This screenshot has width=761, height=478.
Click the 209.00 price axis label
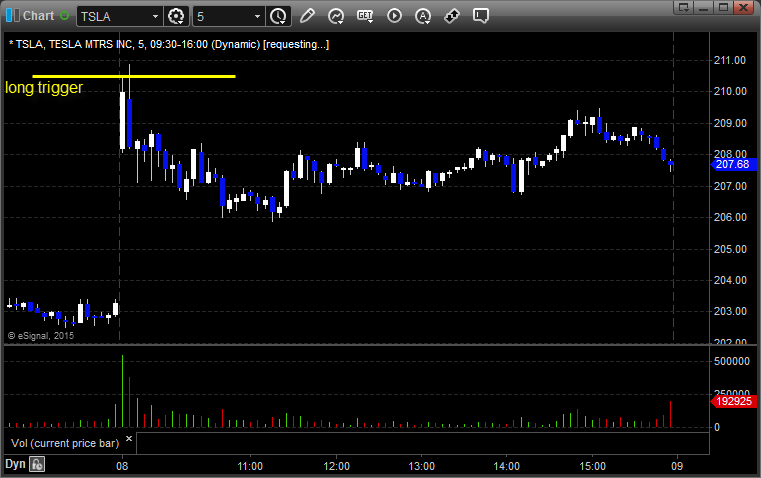(729, 123)
